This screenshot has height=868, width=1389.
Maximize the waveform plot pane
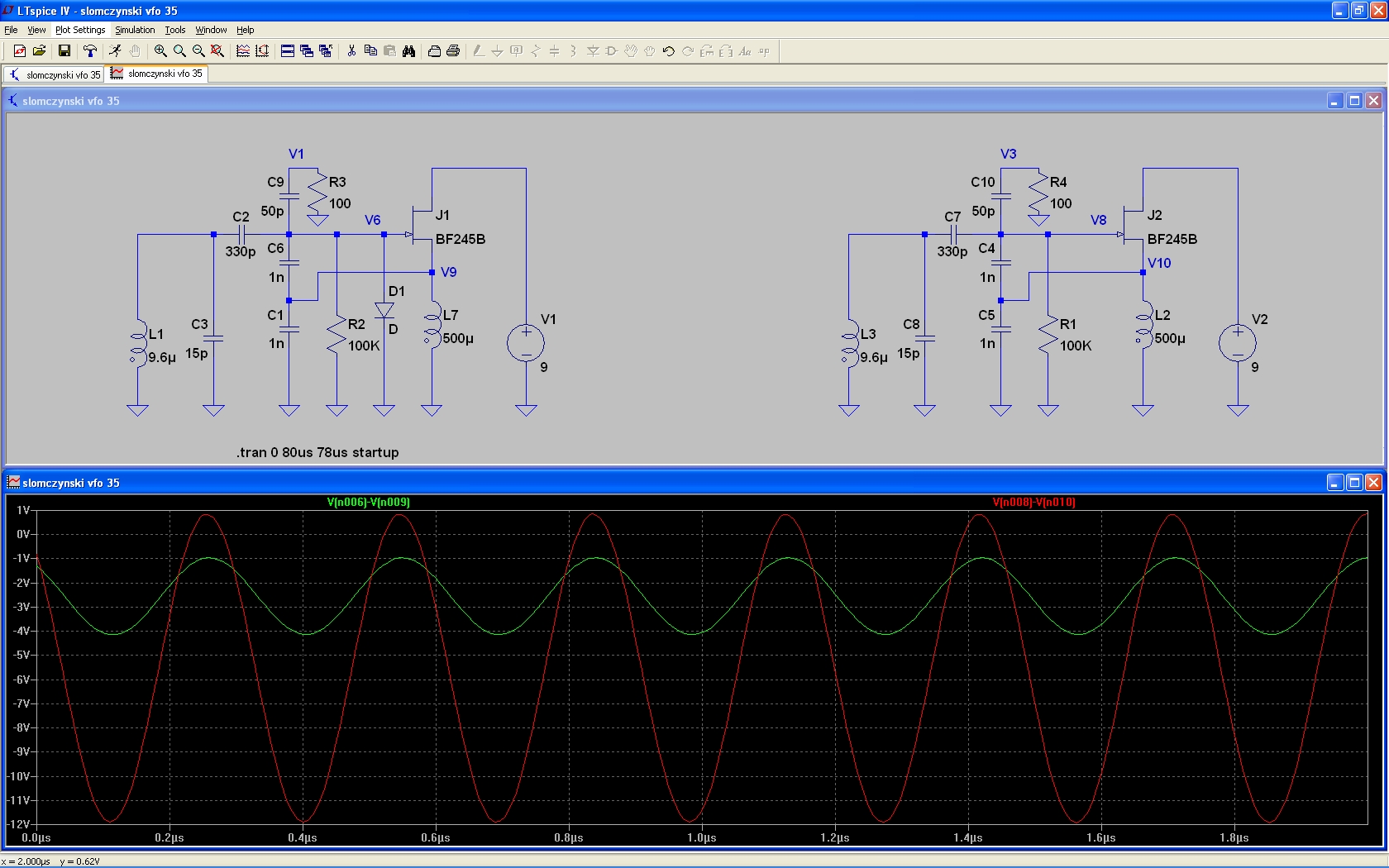point(1353,483)
